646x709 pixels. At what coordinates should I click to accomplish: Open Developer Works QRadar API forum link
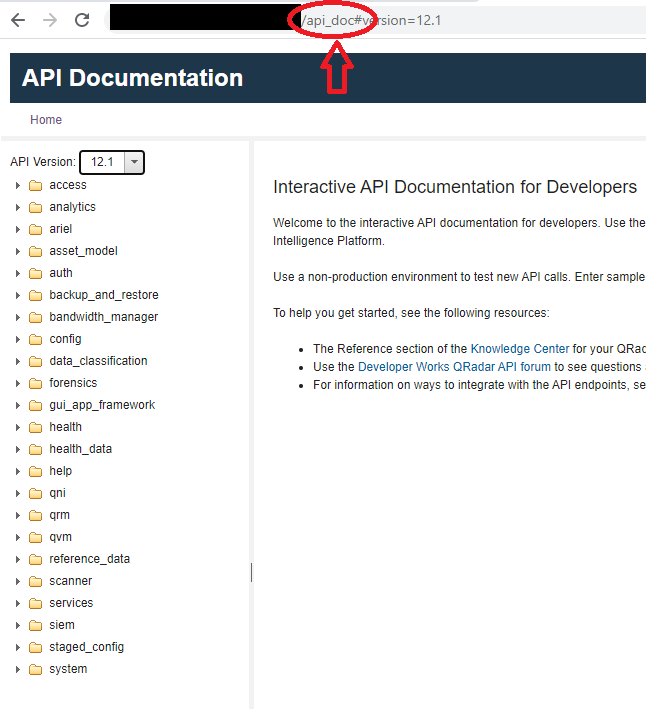(454, 367)
